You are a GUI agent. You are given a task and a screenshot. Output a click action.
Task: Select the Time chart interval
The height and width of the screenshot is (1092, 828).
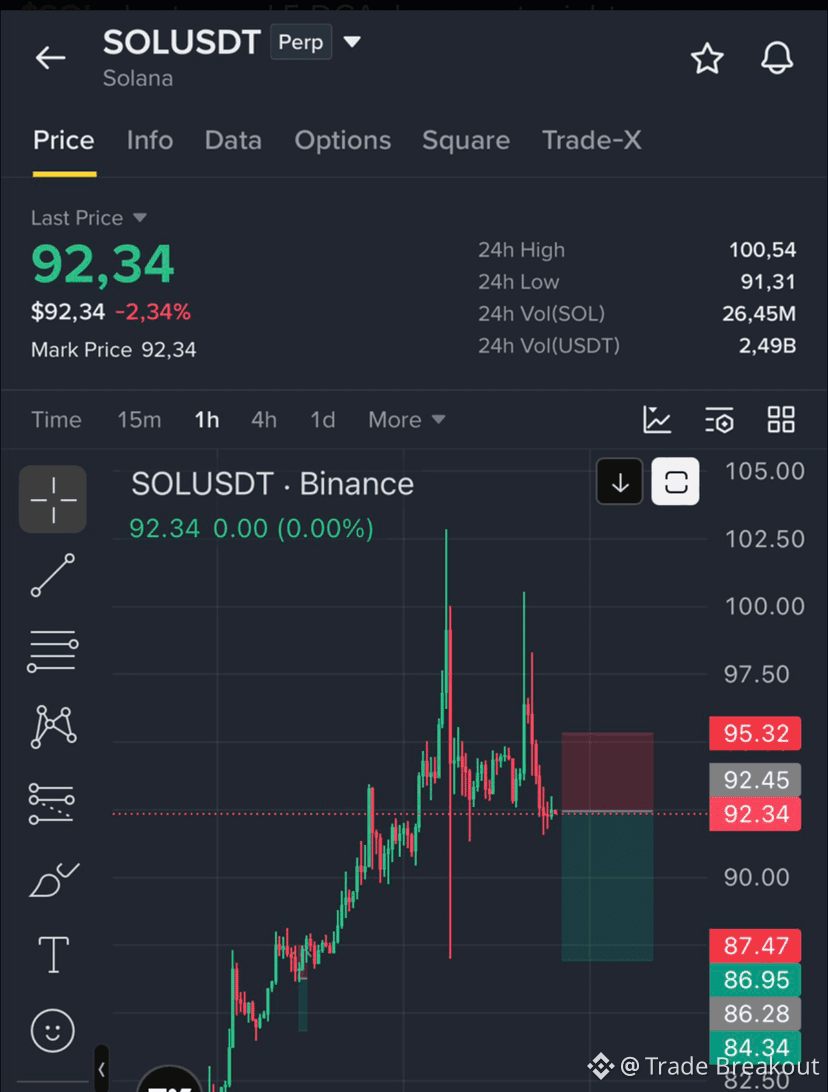pyautogui.click(x=56, y=420)
